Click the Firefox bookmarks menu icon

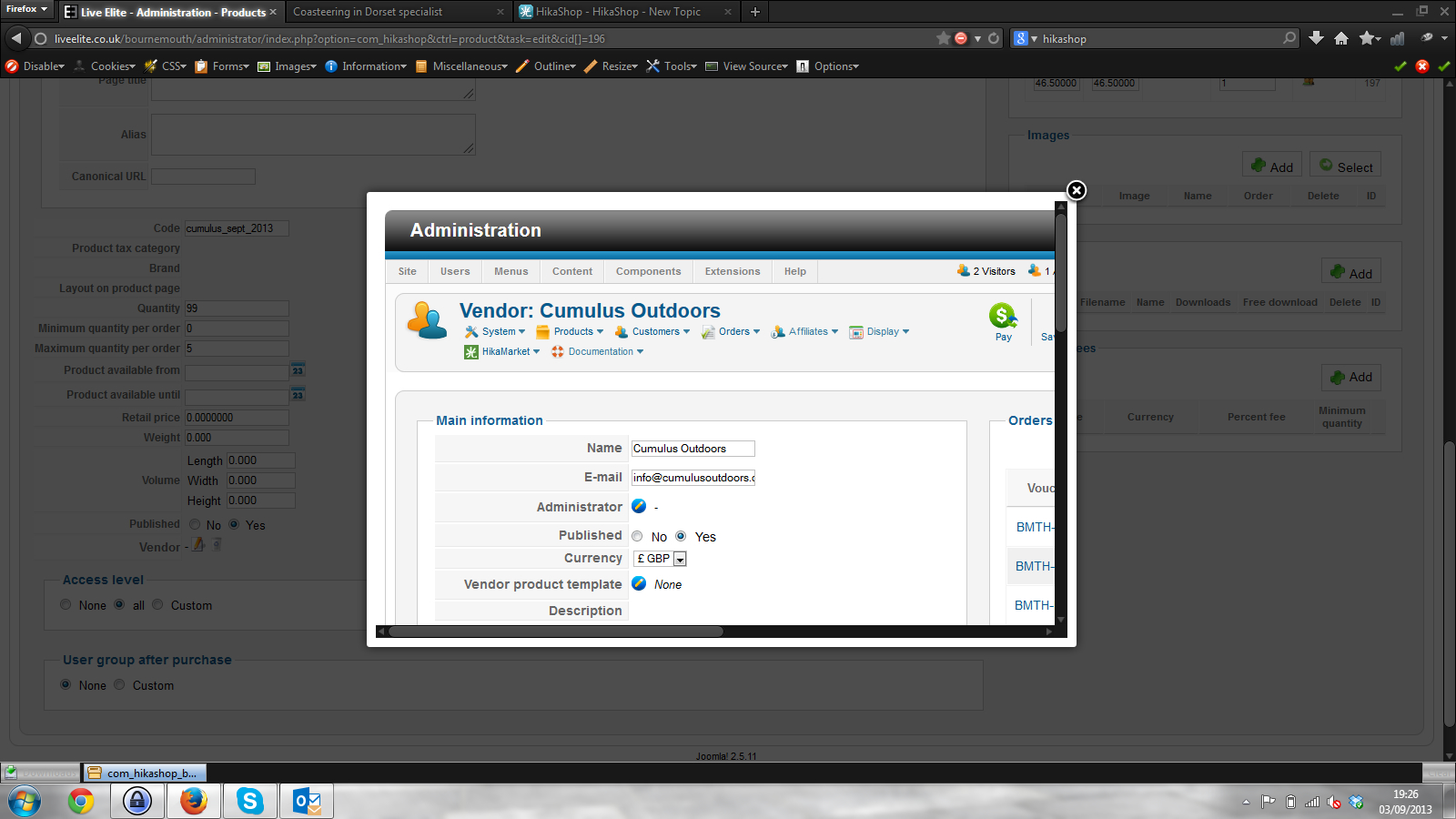pos(1369,38)
